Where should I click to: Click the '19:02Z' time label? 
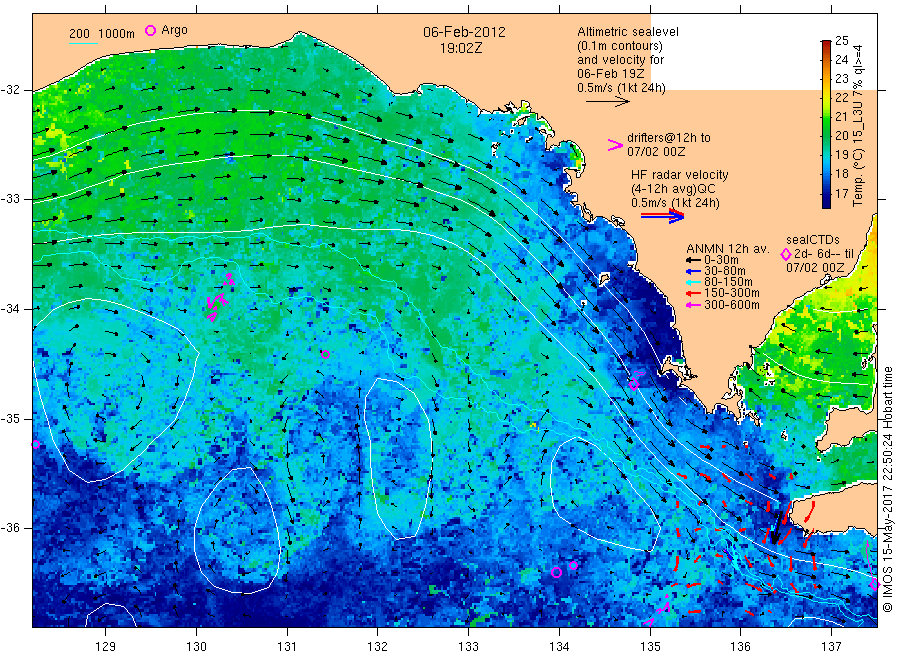click(x=461, y=49)
